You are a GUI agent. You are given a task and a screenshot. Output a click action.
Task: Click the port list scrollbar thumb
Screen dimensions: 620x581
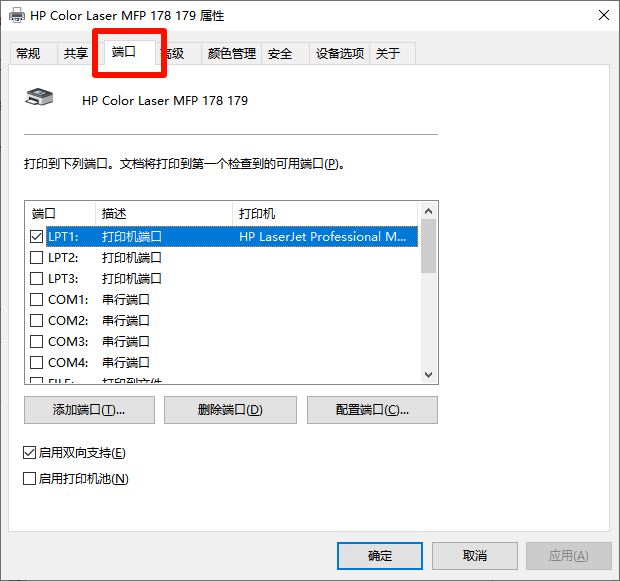click(x=428, y=246)
